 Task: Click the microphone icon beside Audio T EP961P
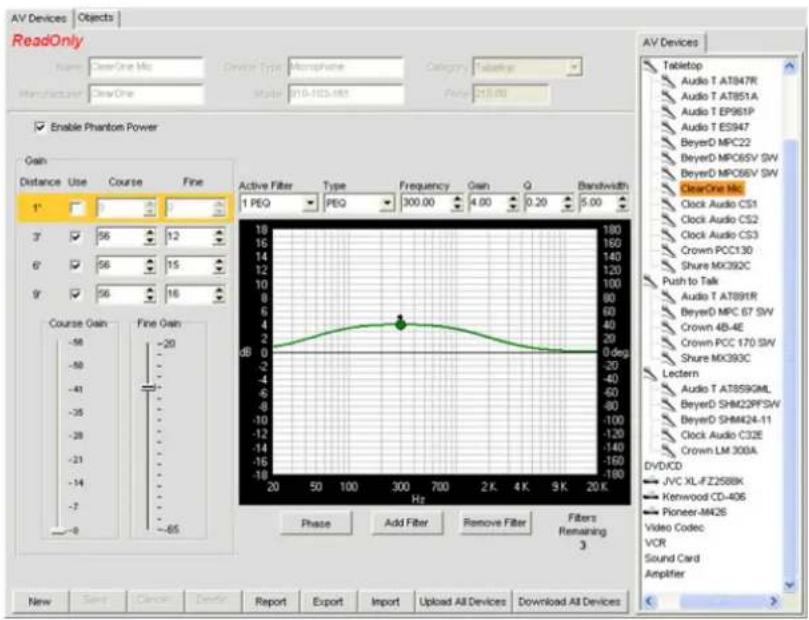click(669, 112)
